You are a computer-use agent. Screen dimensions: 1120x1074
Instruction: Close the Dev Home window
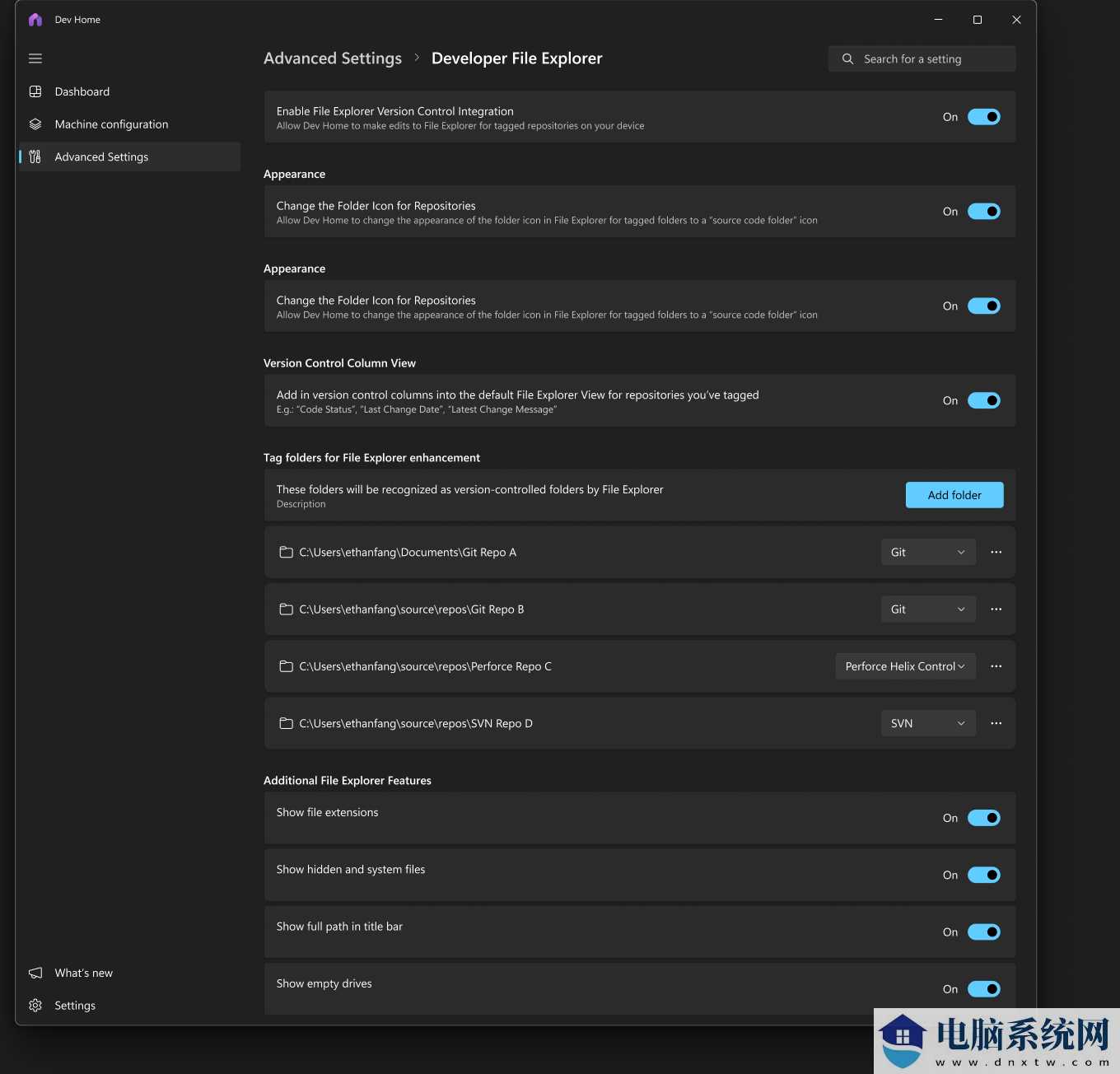1017,20
